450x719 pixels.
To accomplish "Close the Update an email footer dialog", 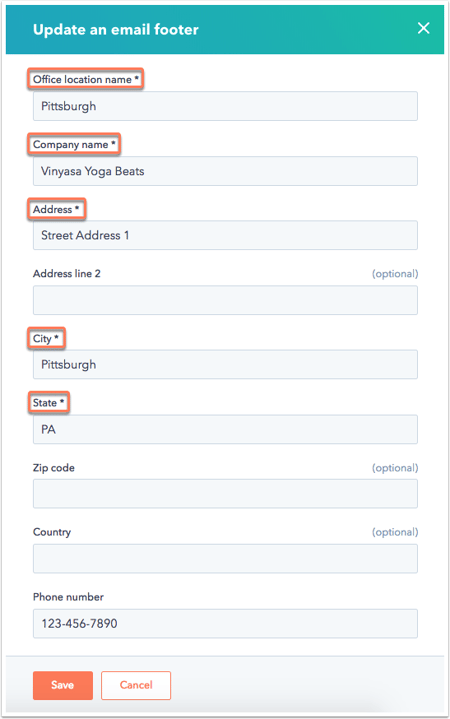I will pyautogui.click(x=423, y=28).
